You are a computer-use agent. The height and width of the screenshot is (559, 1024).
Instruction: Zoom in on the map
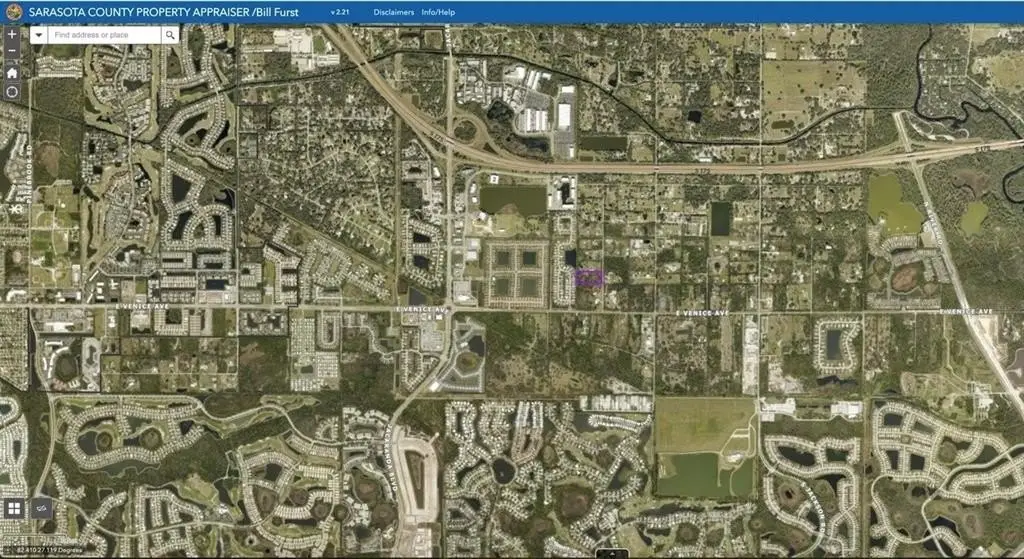coord(12,33)
